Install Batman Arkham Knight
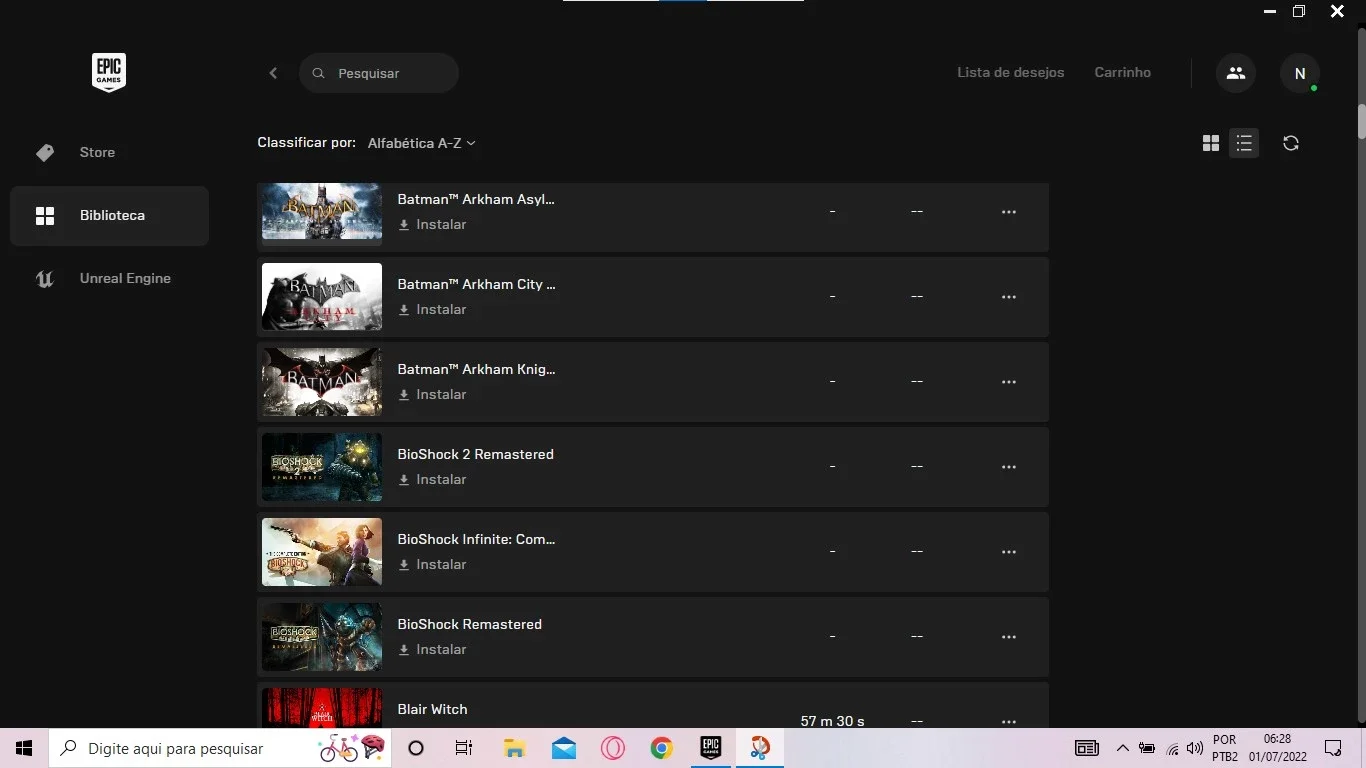The height and width of the screenshot is (768, 1366). 433,395
